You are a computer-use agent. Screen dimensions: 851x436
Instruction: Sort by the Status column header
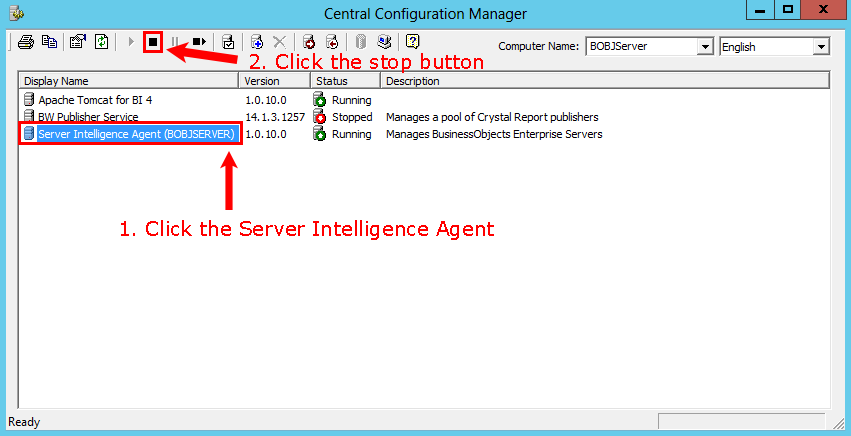[x=345, y=81]
